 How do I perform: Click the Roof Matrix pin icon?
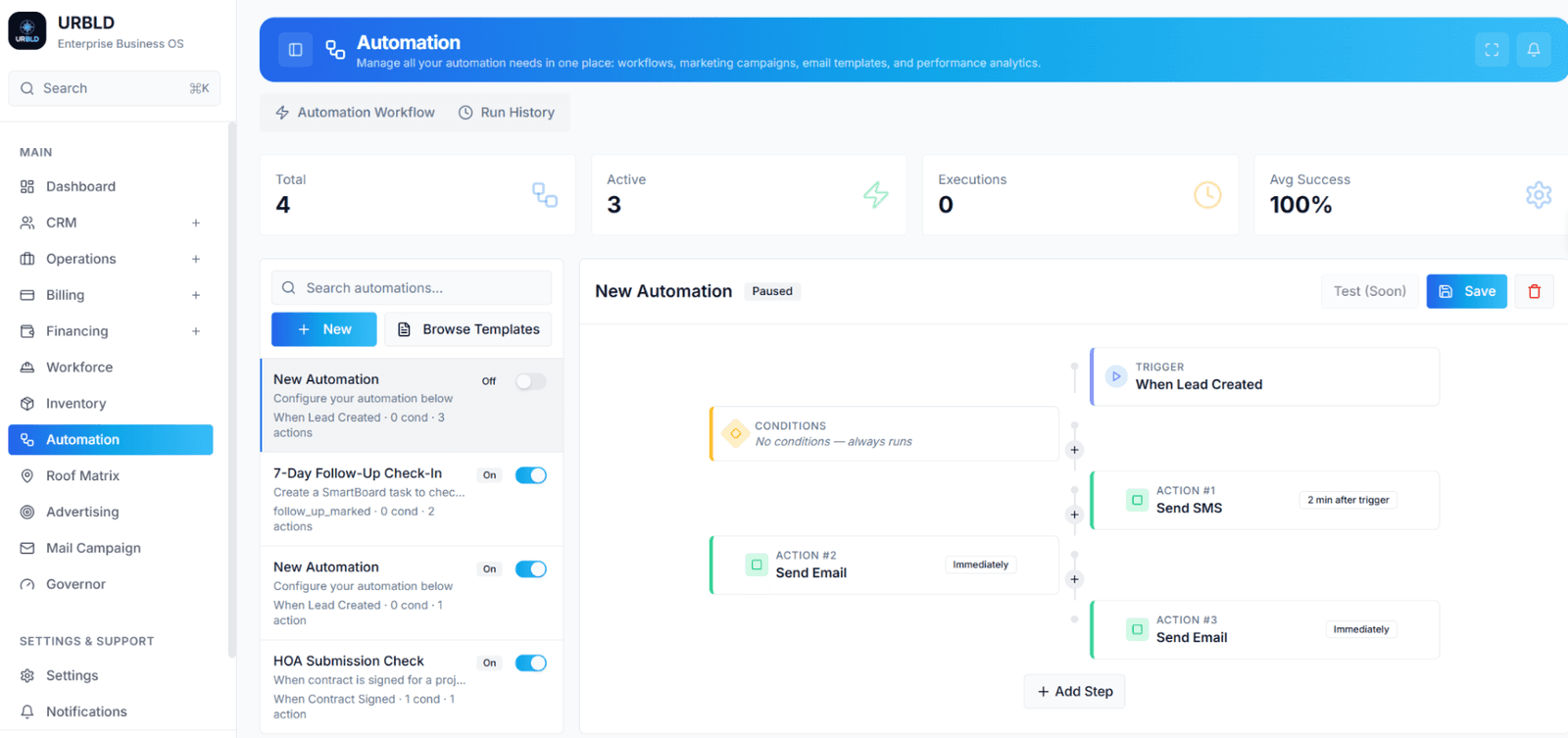click(x=27, y=475)
